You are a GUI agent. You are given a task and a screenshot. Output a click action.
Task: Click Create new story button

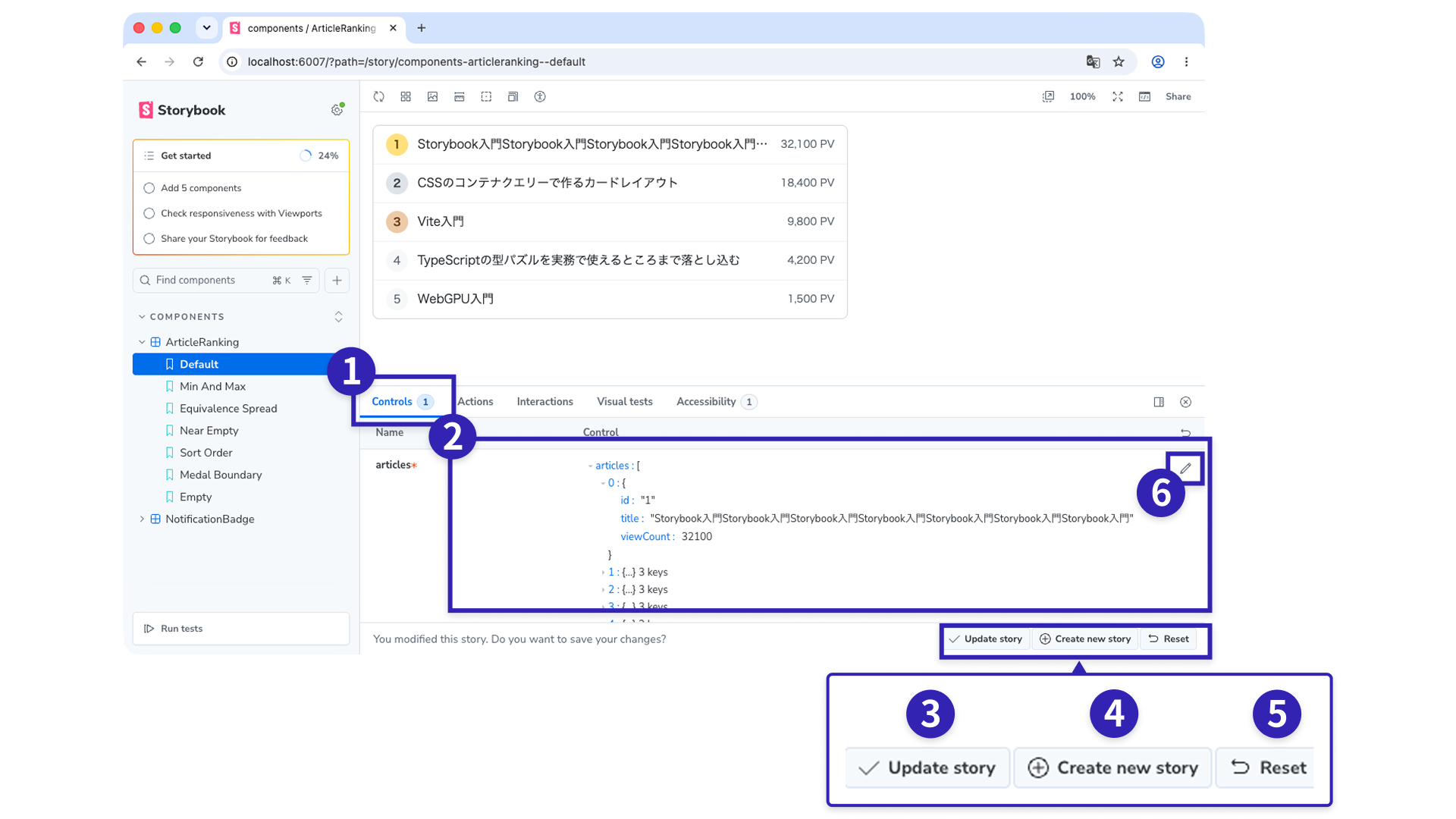pos(1085,639)
